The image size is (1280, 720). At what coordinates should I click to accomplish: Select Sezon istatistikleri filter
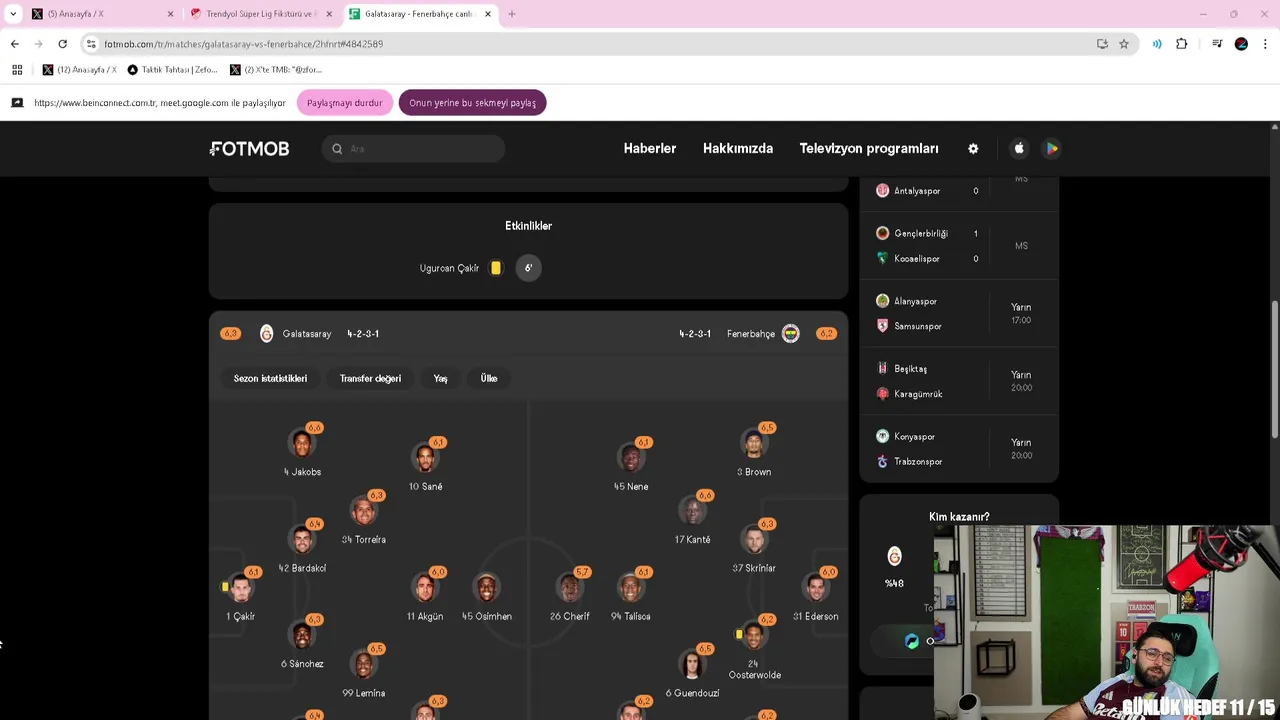(x=270, y=378)
